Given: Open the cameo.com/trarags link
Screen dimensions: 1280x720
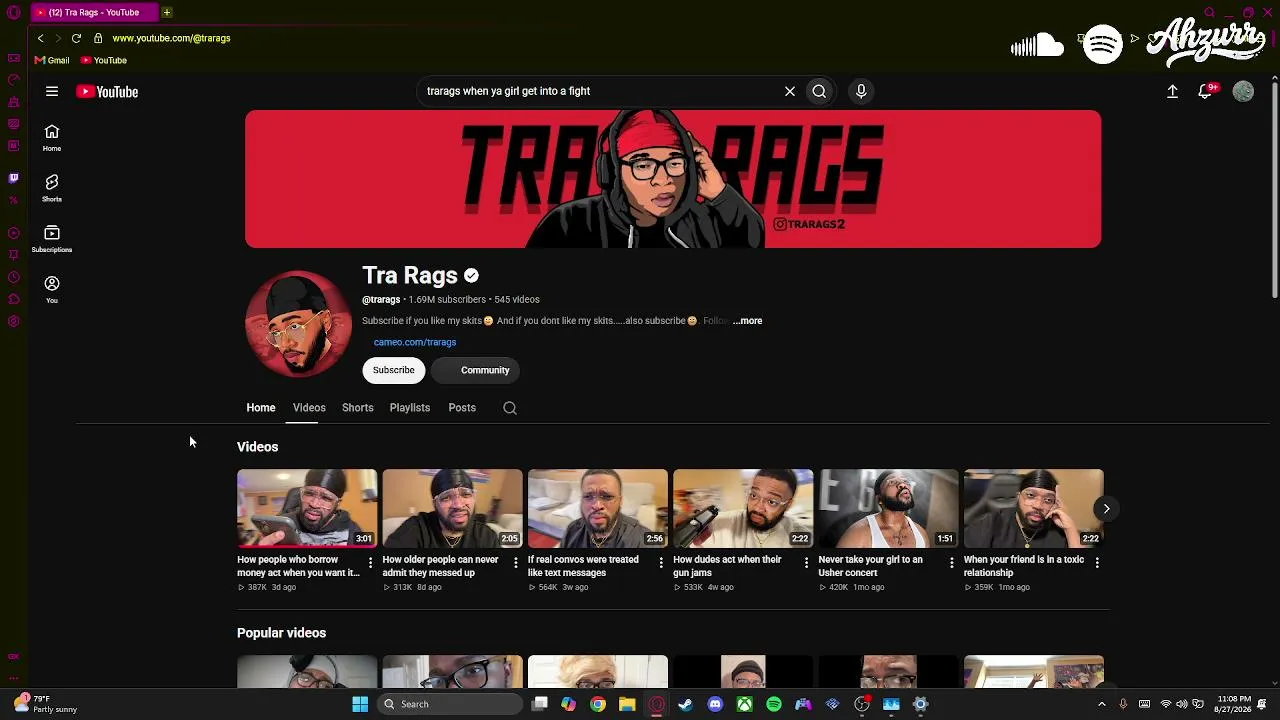Looking at the screenshot, I should 415,342.
